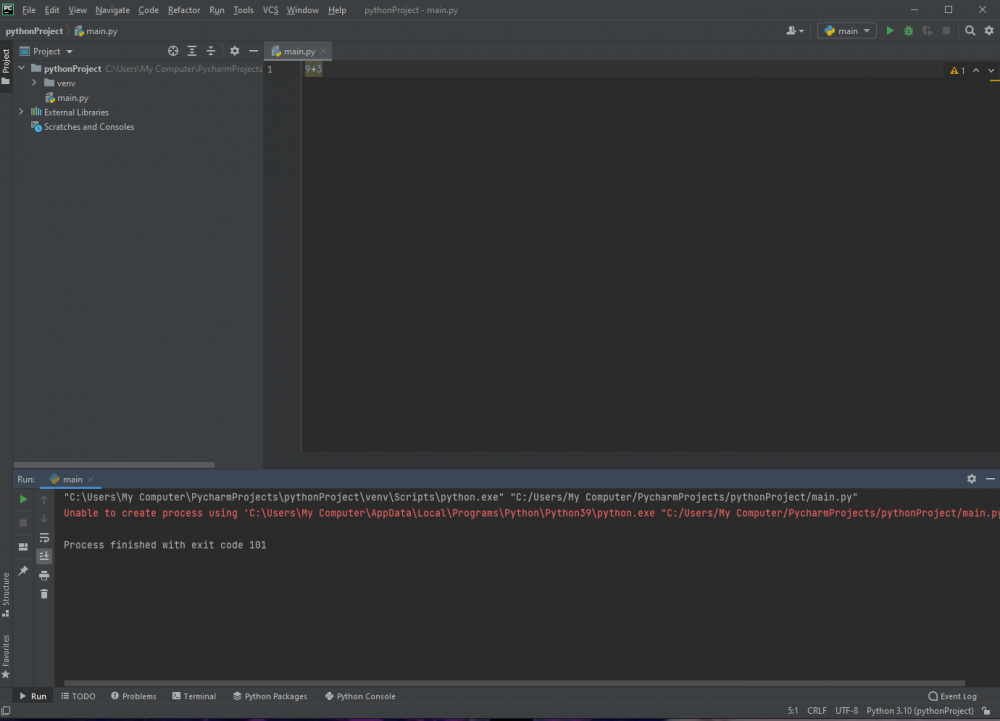1000x721 pixels.
Task: Select main.py in the project tree
Action: pyautogui.click(x=66, y=98)
